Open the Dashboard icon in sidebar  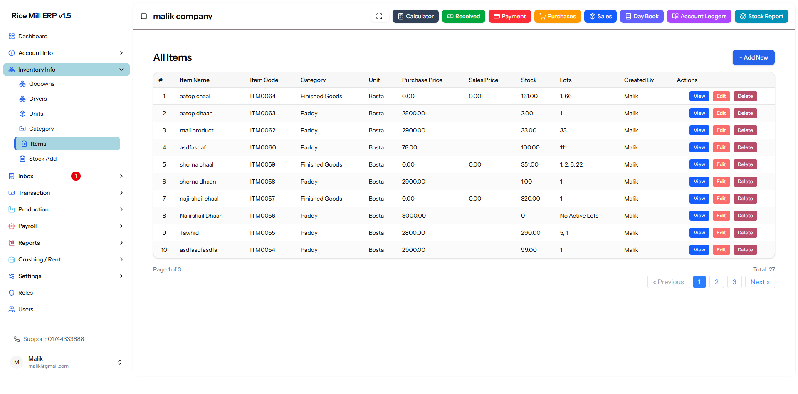[x=12, y=36]
